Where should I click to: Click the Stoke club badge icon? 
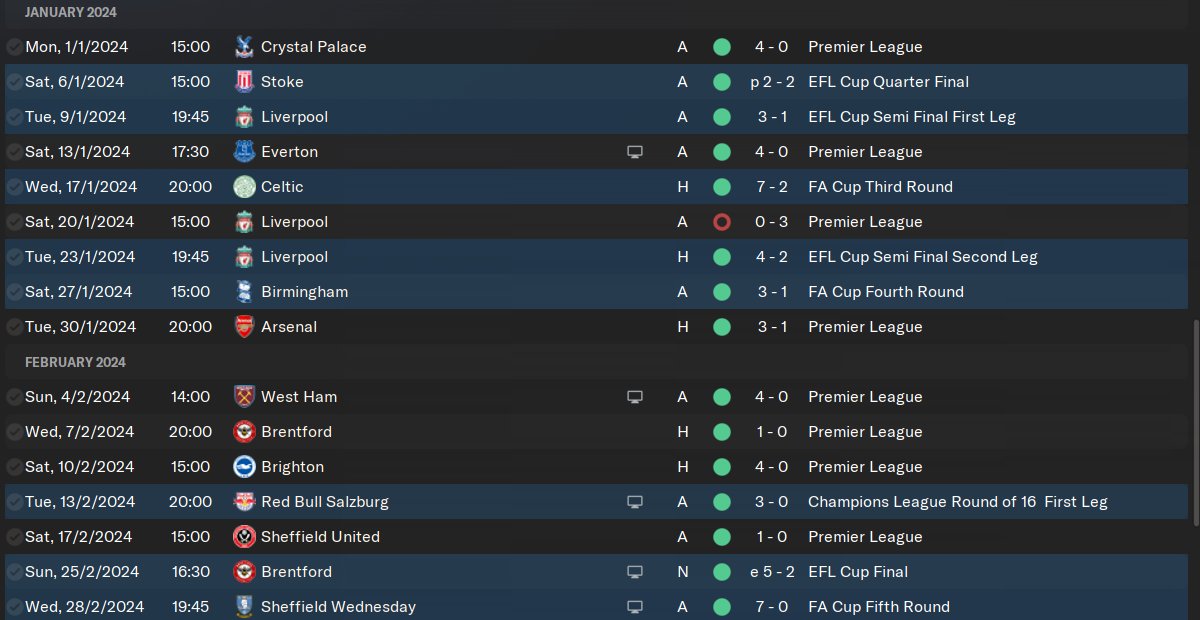(x=244, y=82)
